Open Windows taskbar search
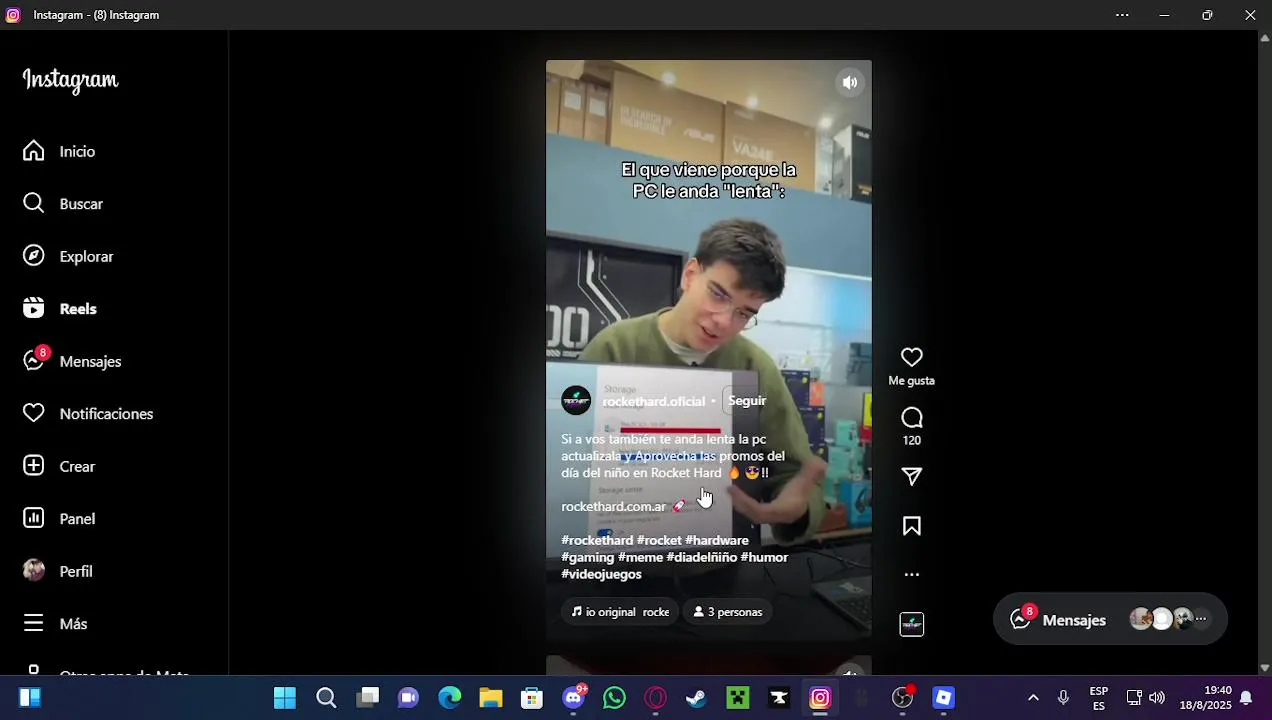 326,698
